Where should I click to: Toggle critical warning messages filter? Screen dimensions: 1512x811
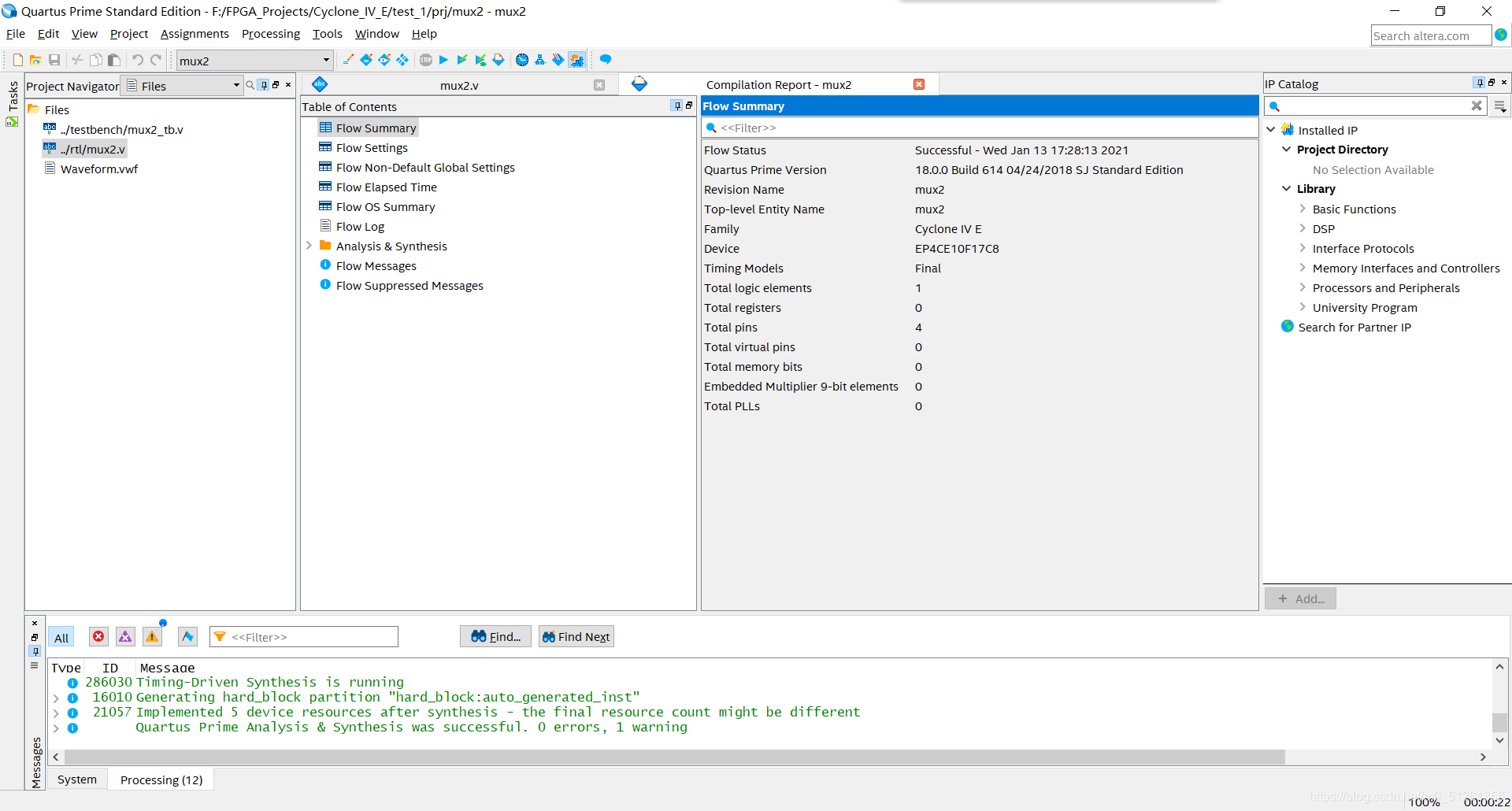click(125, 636)
